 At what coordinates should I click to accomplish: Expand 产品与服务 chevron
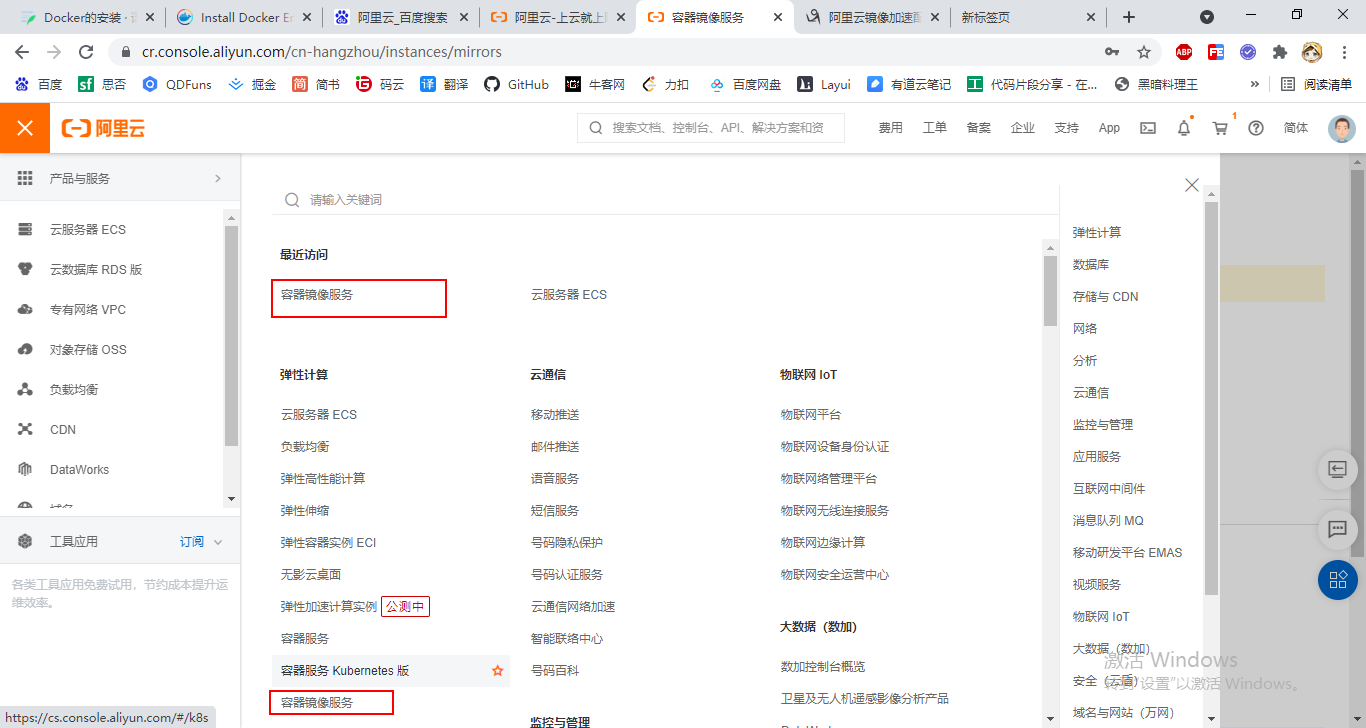218,179
